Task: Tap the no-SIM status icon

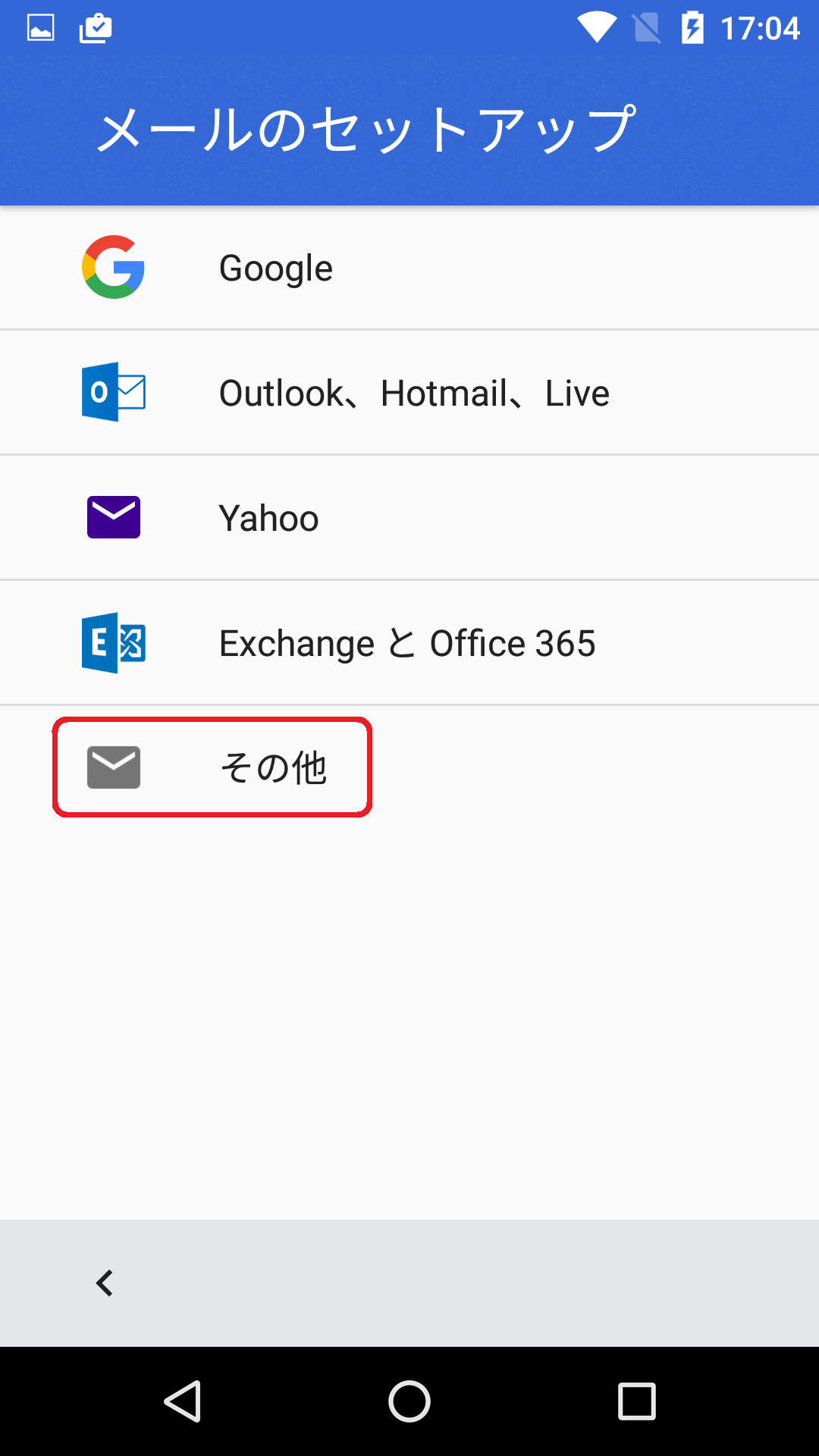Action: (x=646, y=28)
